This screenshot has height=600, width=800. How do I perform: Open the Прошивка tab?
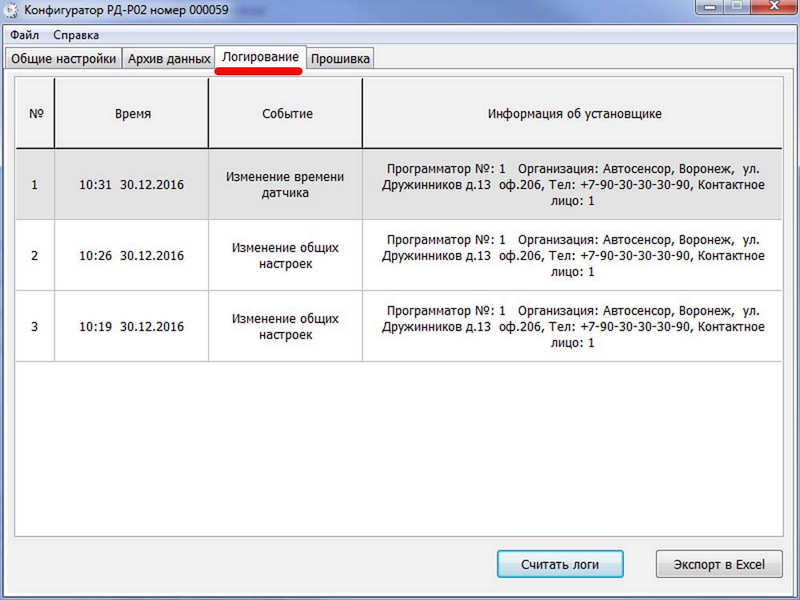click(x=340, y=59)
